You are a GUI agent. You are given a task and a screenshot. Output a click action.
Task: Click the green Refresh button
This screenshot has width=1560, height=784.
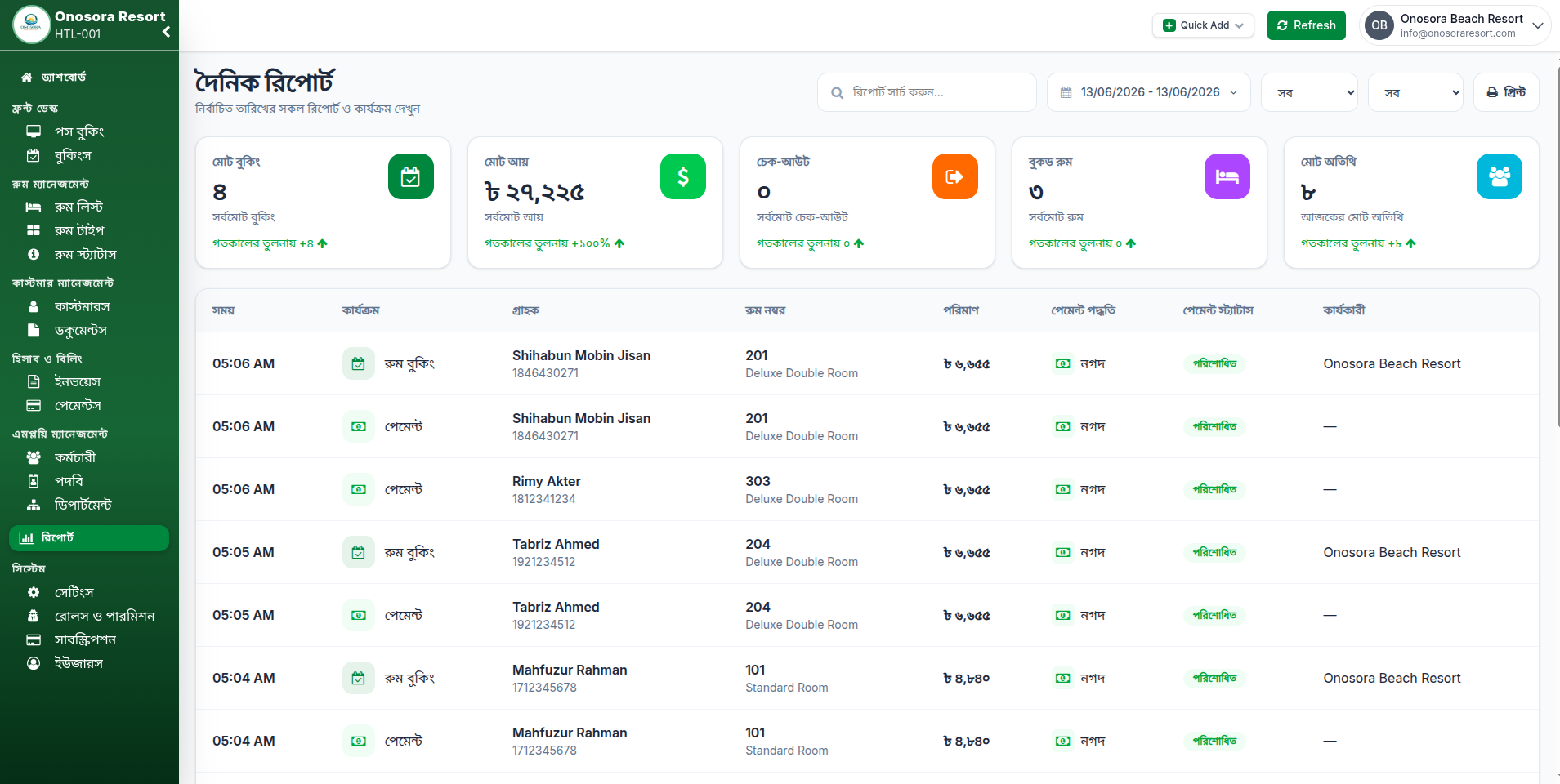click(x=1306, y=25)
